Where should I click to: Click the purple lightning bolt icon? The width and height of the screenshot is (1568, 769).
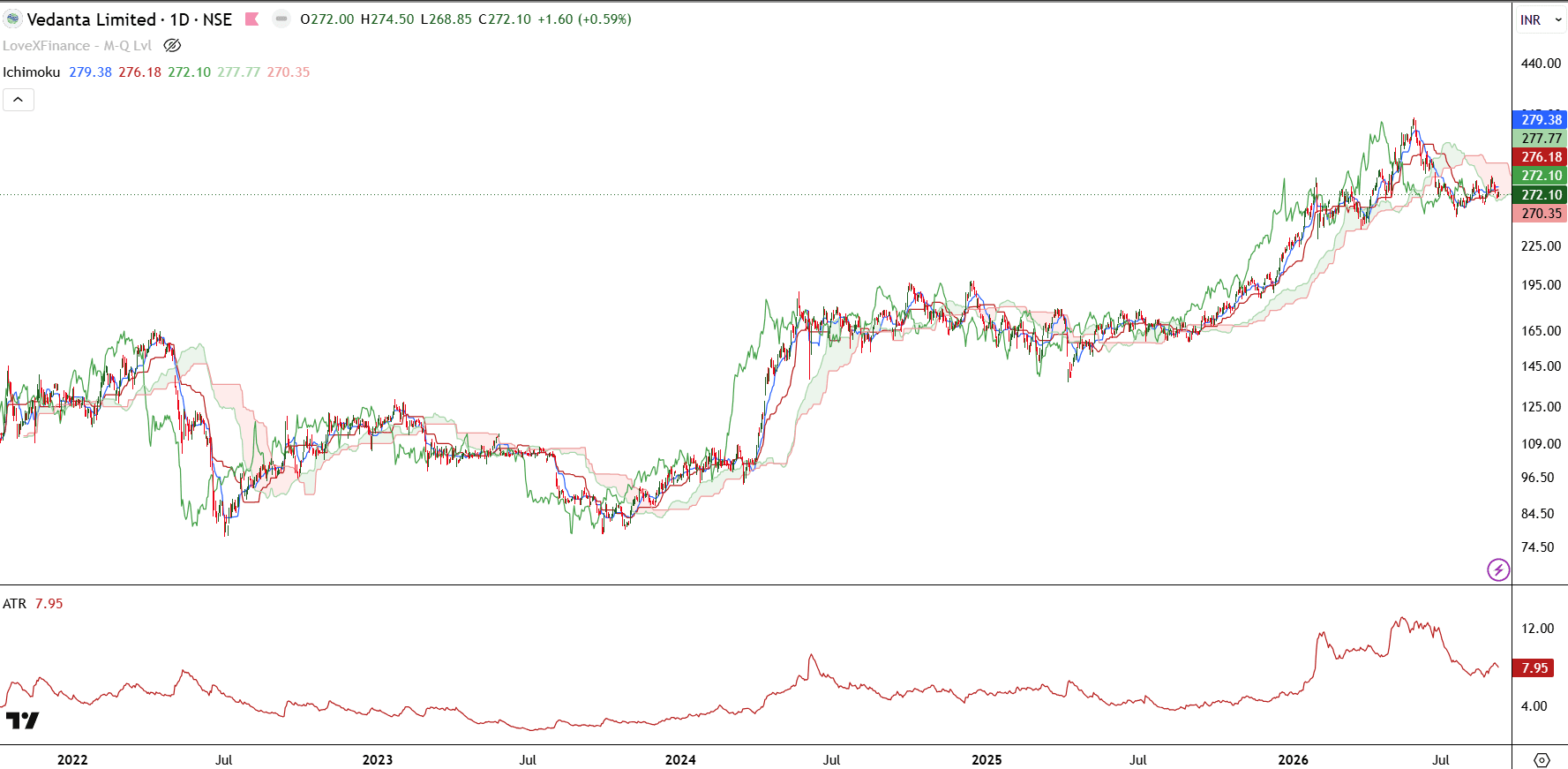click(1498, 569)
